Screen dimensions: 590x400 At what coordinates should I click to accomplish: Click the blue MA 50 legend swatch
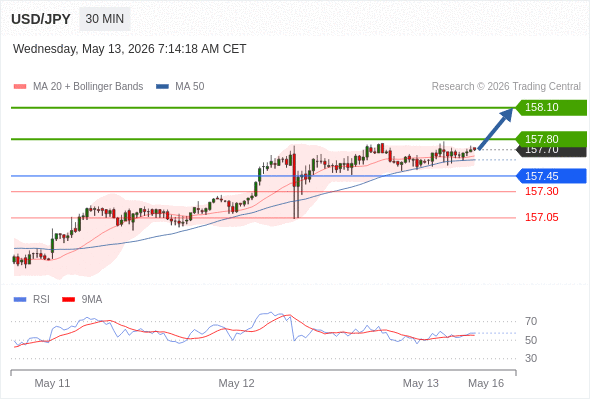162,87
